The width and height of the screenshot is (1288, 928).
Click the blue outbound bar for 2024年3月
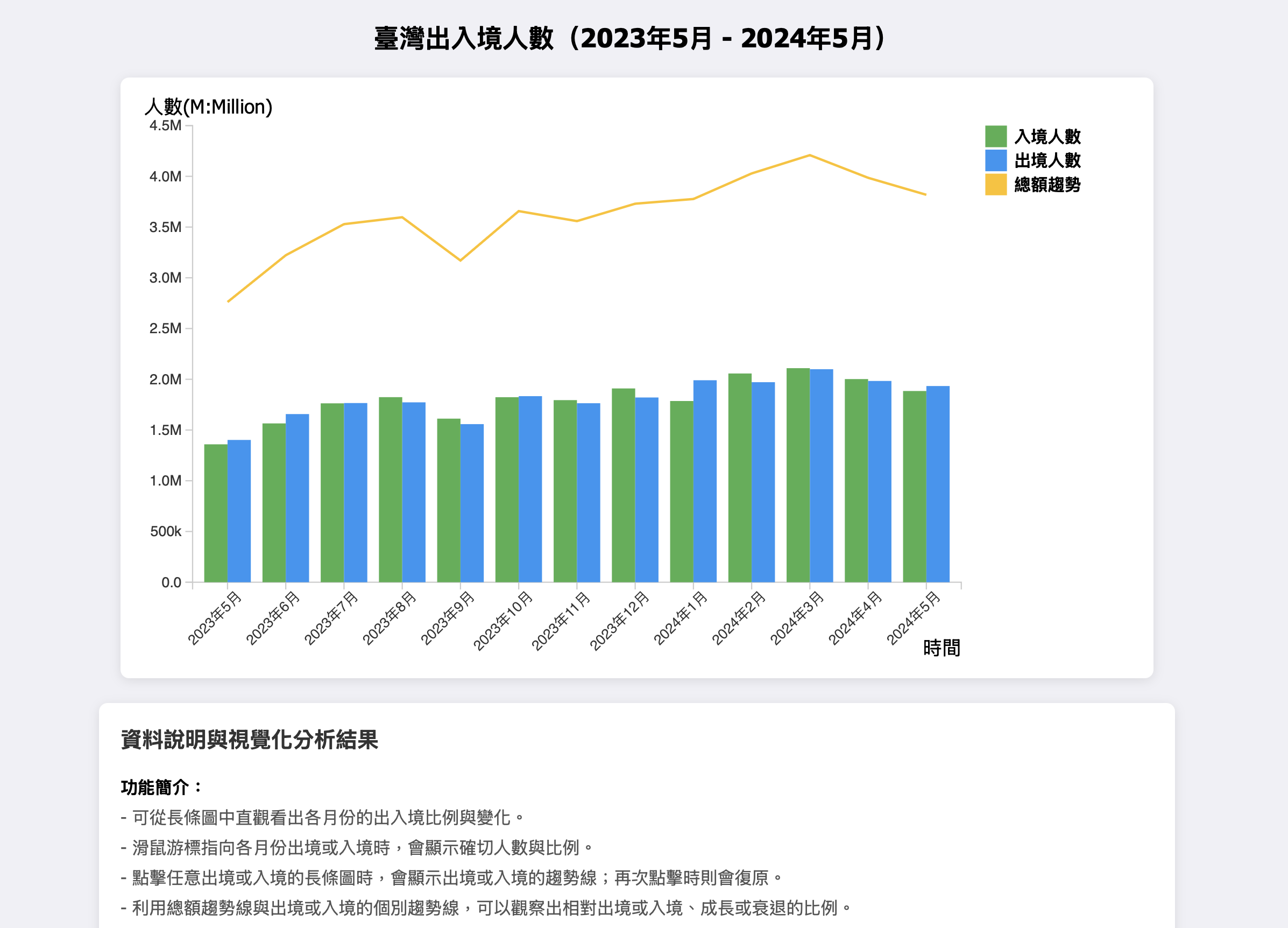(821, 476)
